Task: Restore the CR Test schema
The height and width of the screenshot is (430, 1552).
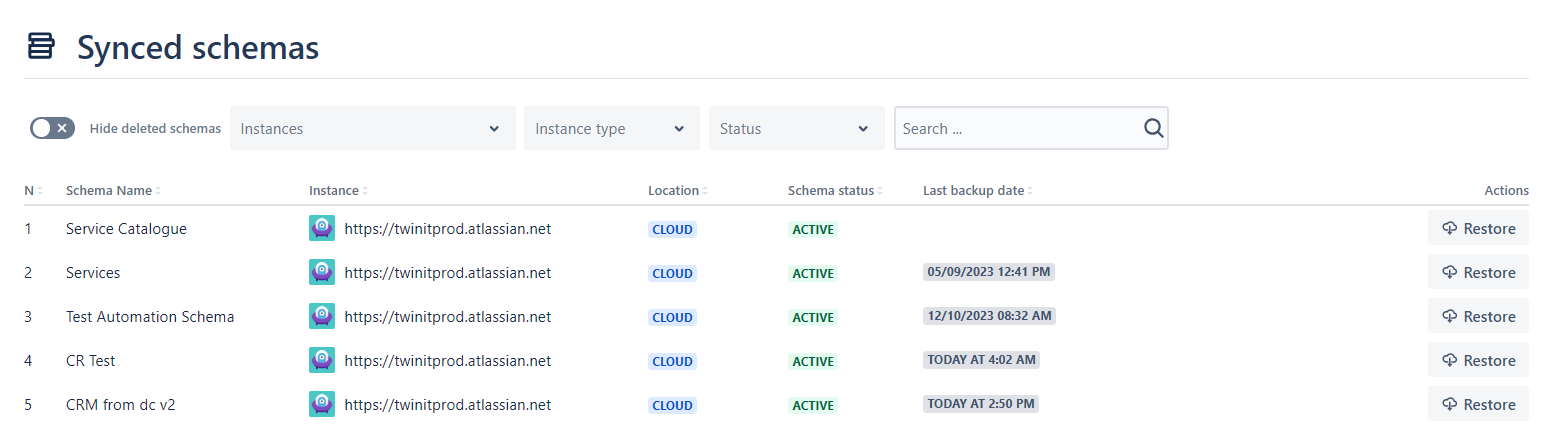Action: (x=1478, y=360)
